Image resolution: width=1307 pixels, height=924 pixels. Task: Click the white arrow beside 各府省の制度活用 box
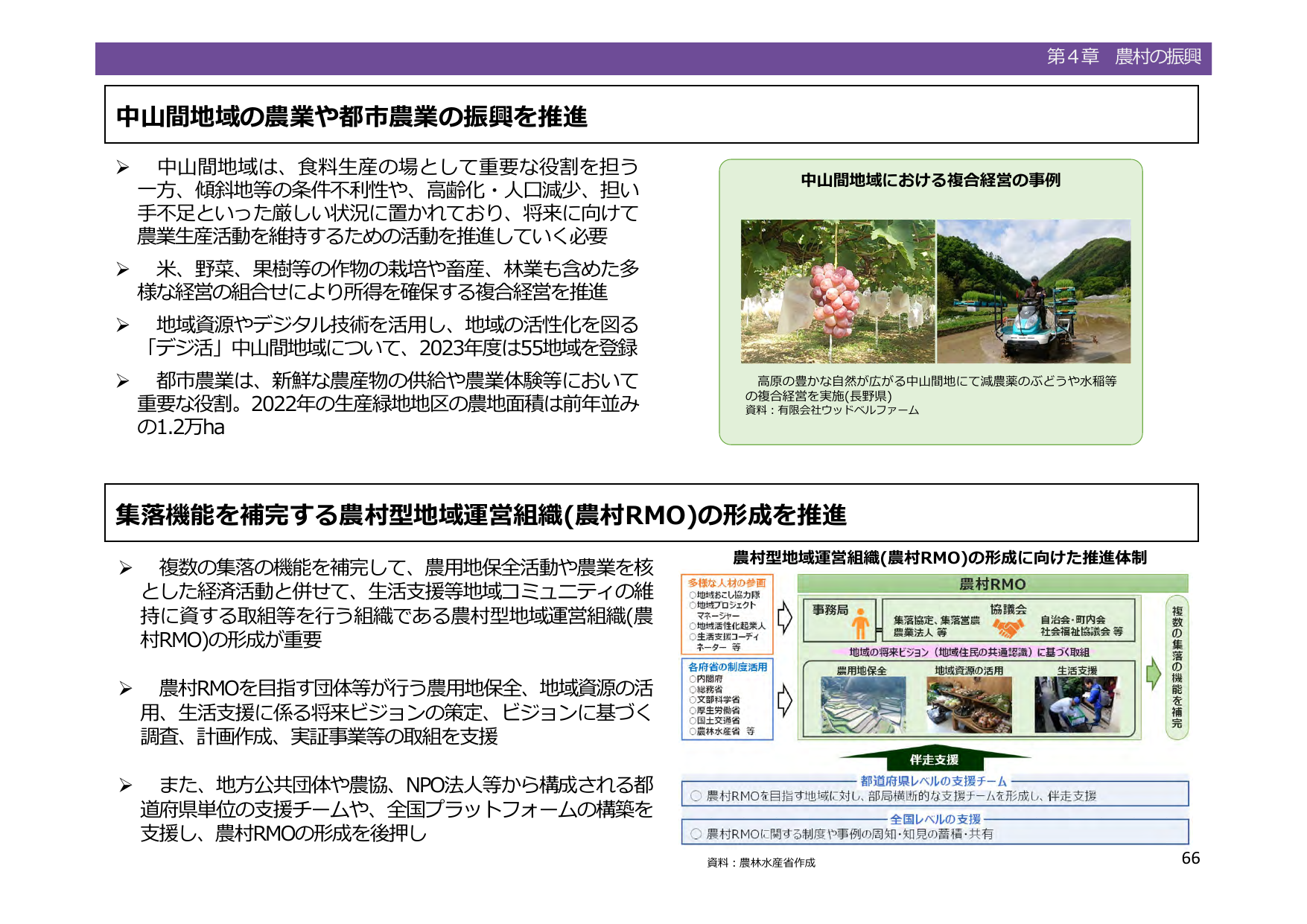click(785, 701)
